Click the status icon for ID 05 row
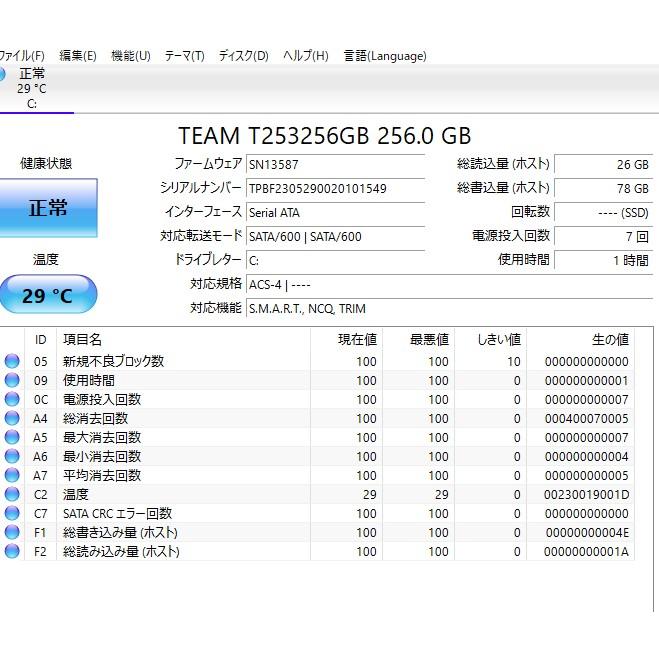Image resolution: width=659 pixels, height=659 pixels. click(x=12, y=361)
